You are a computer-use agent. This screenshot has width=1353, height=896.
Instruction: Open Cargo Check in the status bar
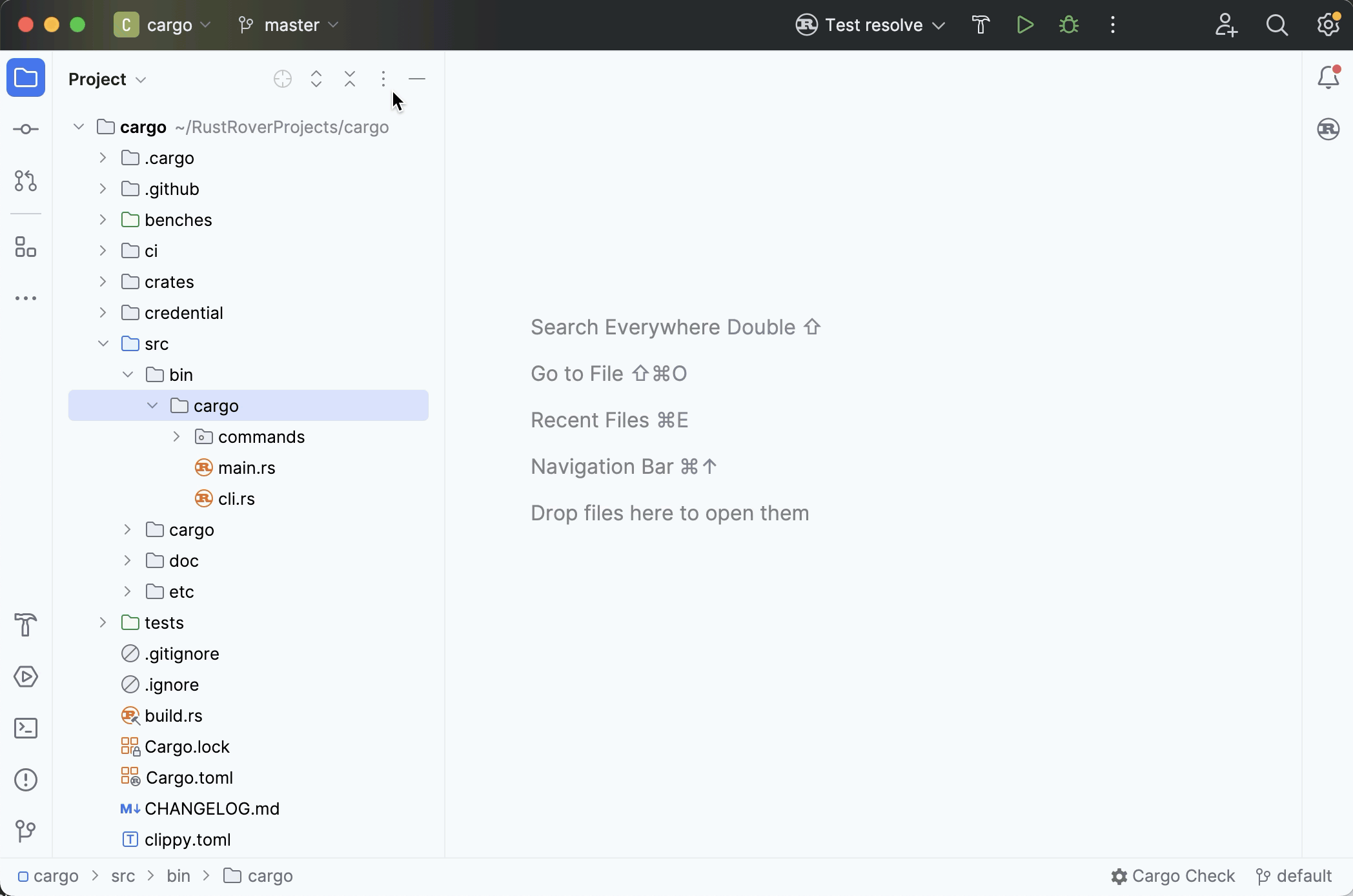point(1174,875)
